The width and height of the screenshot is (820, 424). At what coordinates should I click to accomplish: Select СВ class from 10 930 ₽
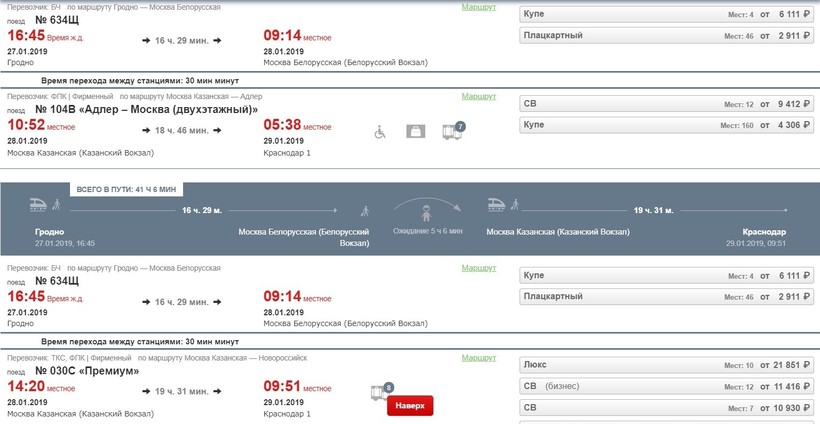[666, 407]
